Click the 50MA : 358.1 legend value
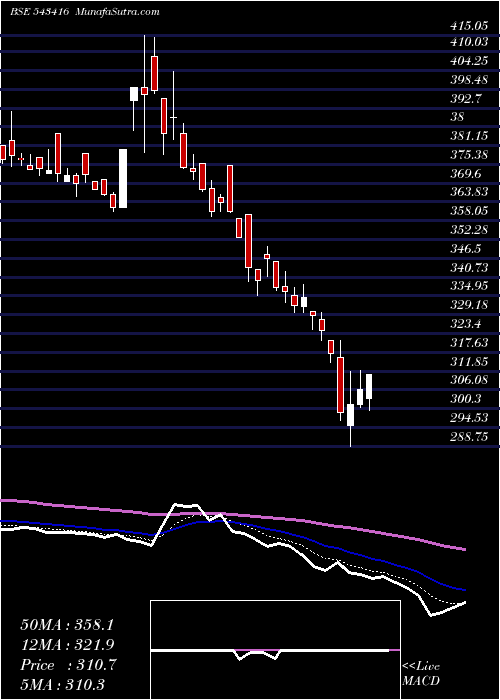500x700 pixels. pos(67,625)
